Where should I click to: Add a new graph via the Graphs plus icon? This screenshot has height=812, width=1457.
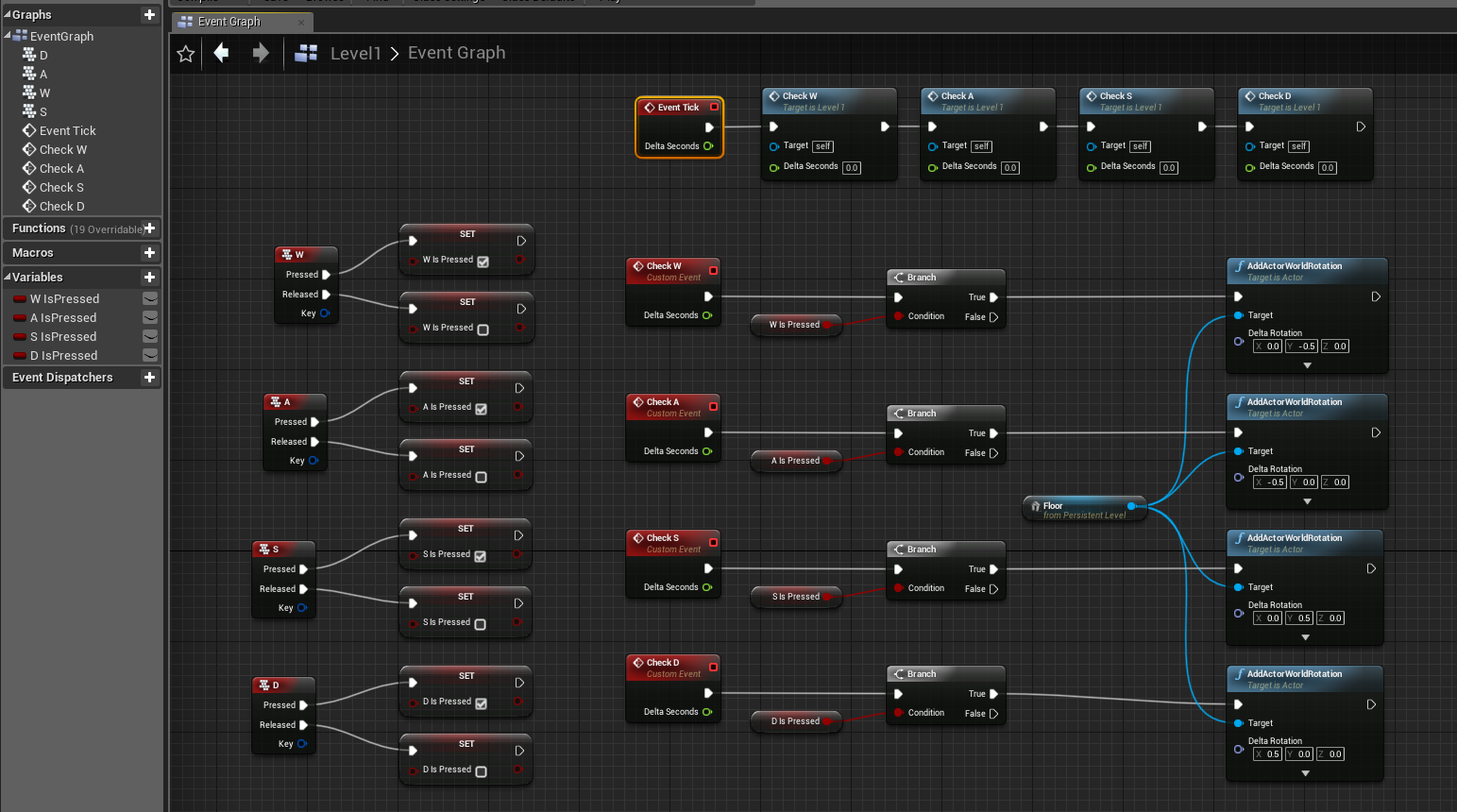point(149,14)
